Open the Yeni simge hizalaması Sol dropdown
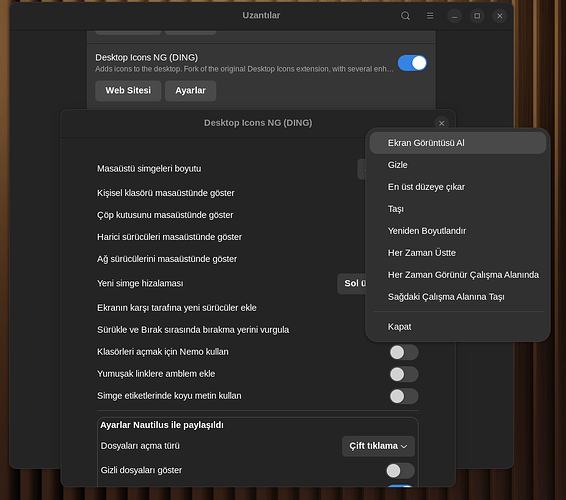Screen dimensions: 566x500 (352, 283)
